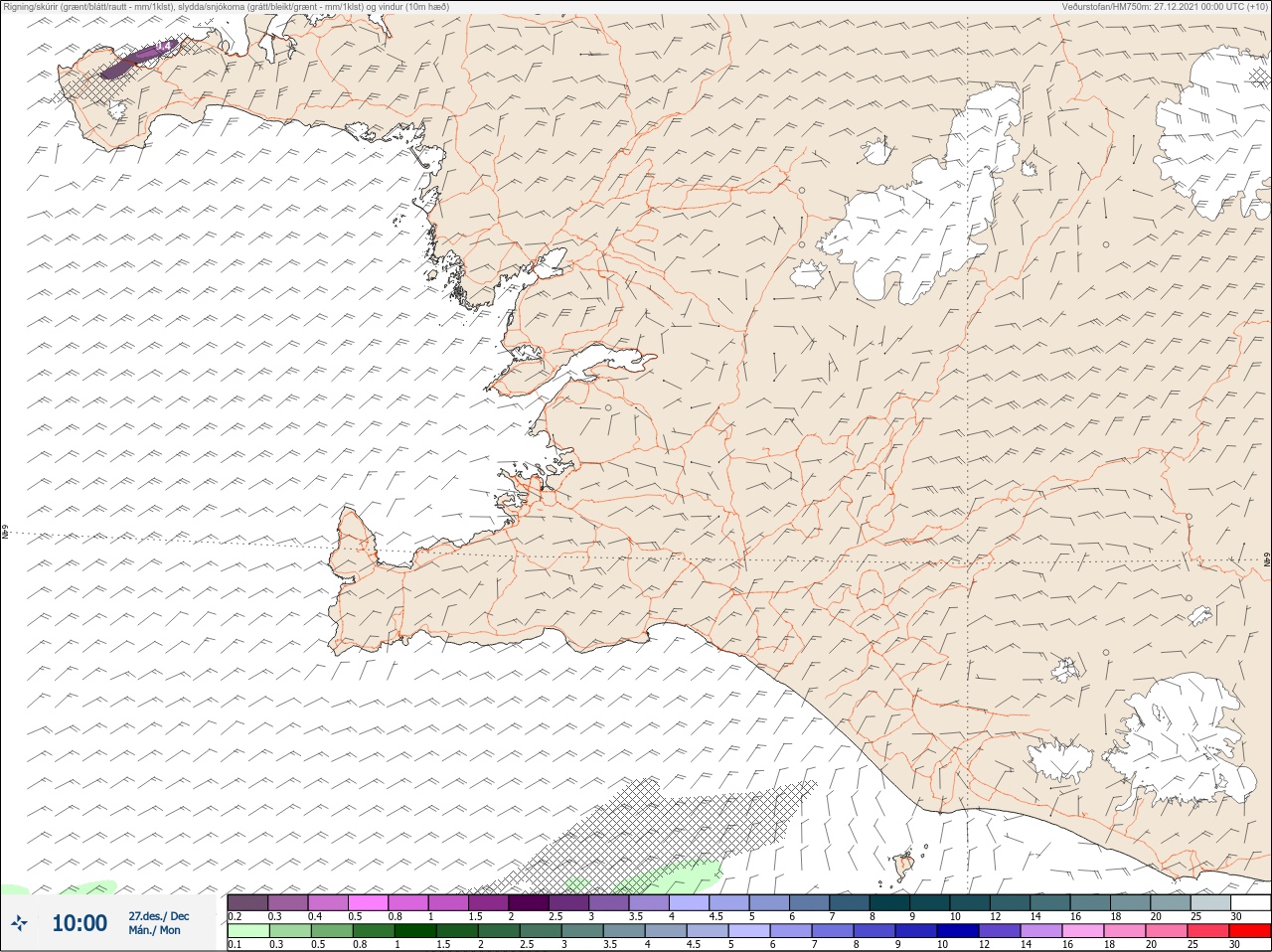Click the 'Mán./ Mon' weekday label

point(155,930)
